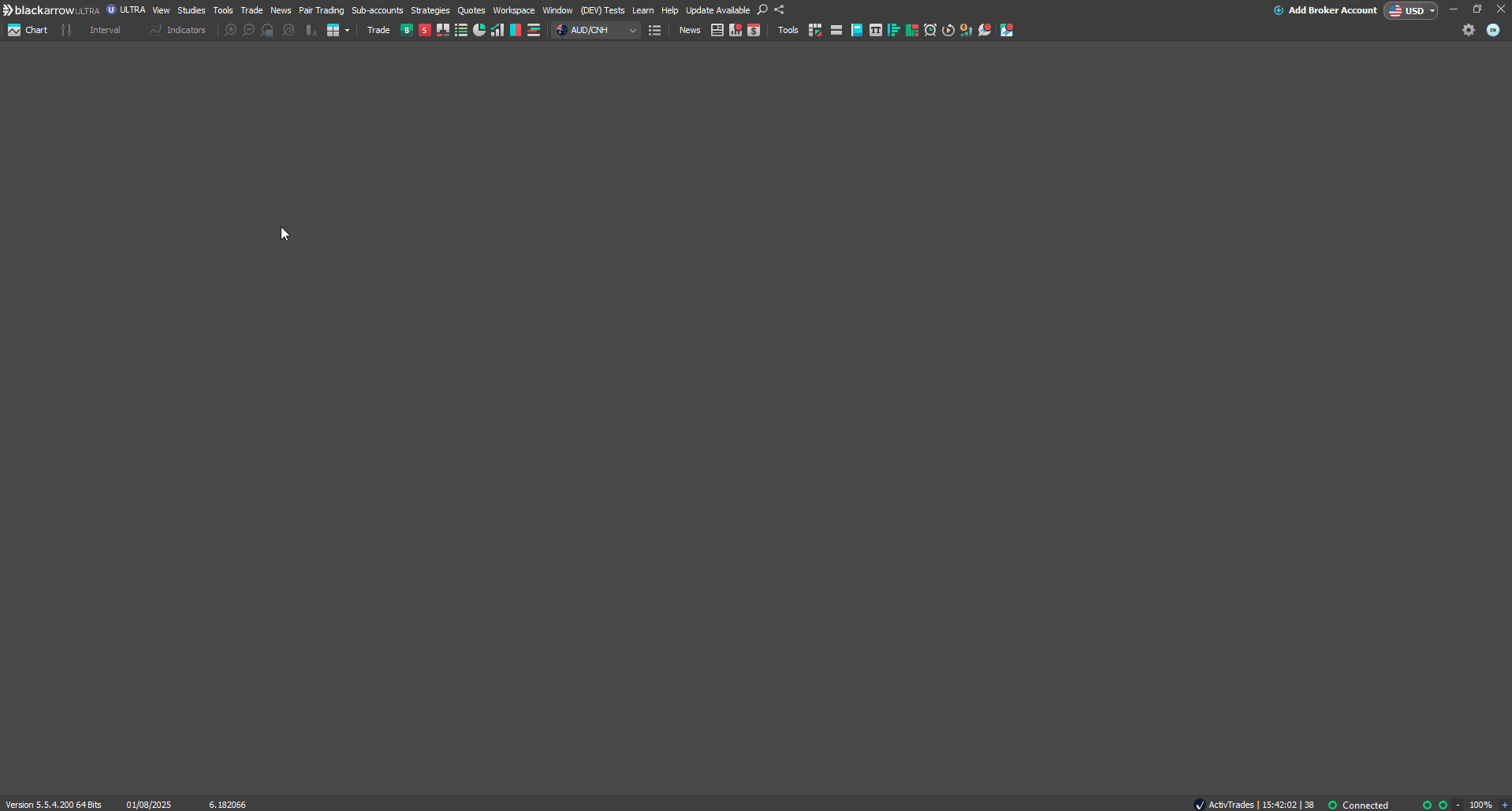The height and width of the screenshot is (811, 1512).
Task: Expand the chart layout grid dropdown arrow
Action: [347, 30]
